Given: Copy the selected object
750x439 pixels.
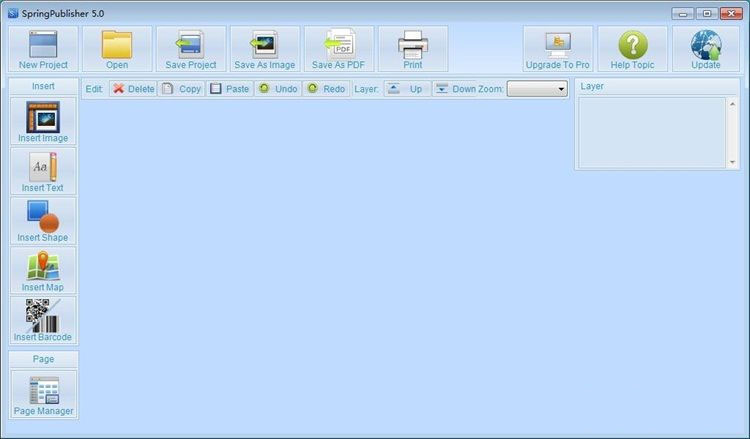Looking at the screenshot, I should coord(181,89).
